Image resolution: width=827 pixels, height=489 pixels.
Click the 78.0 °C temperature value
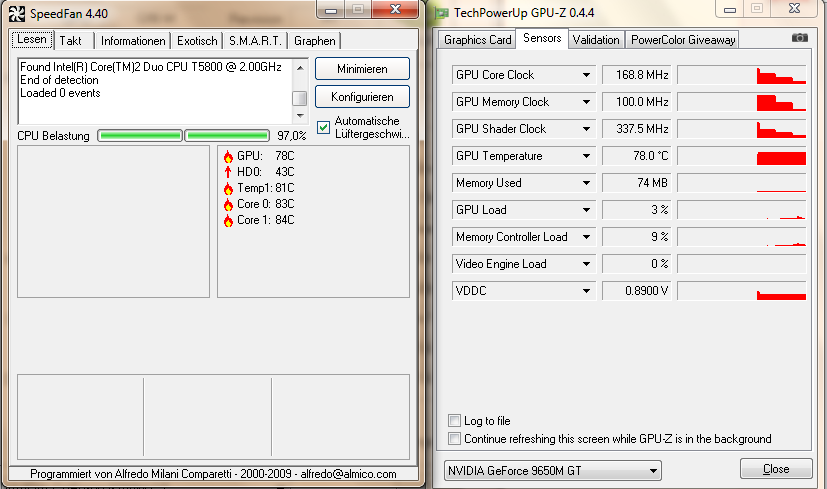[x=637, y=156]
